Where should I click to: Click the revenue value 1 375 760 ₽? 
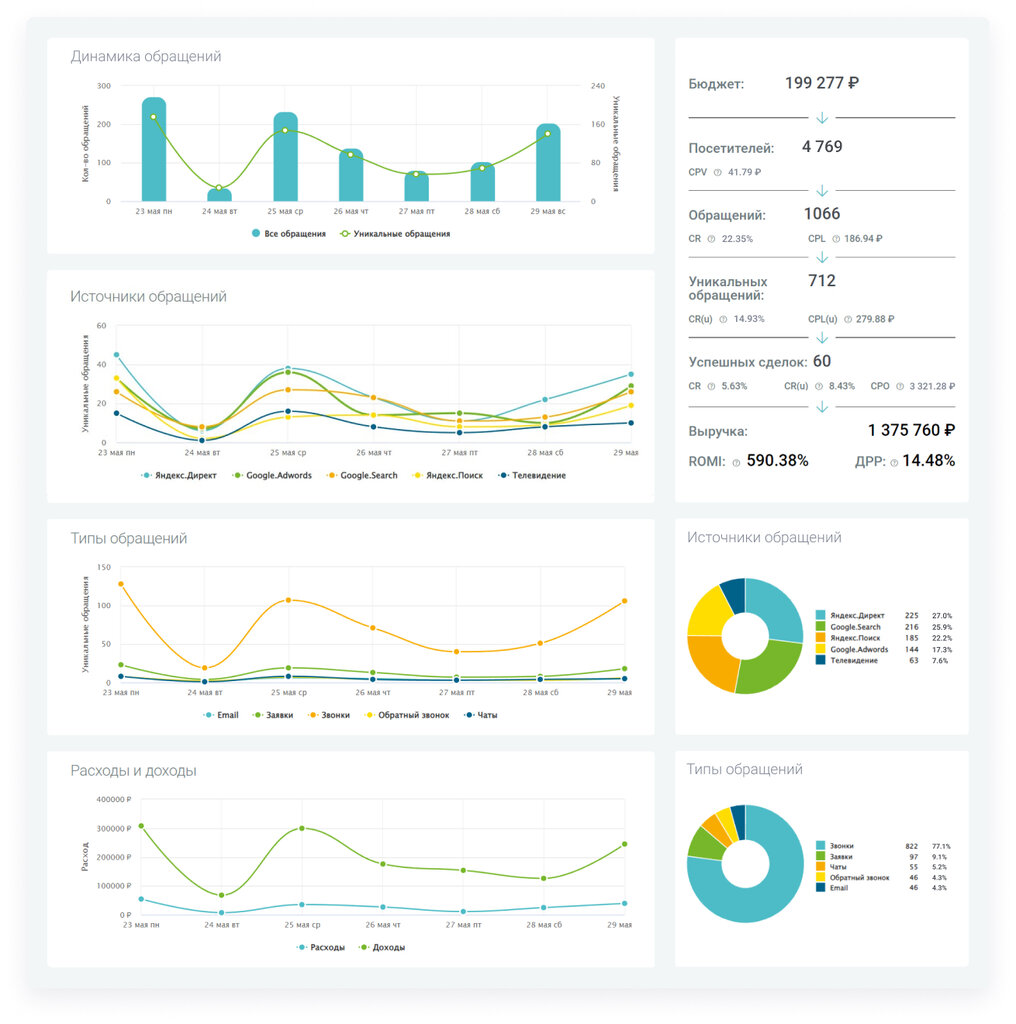[911, 430]
